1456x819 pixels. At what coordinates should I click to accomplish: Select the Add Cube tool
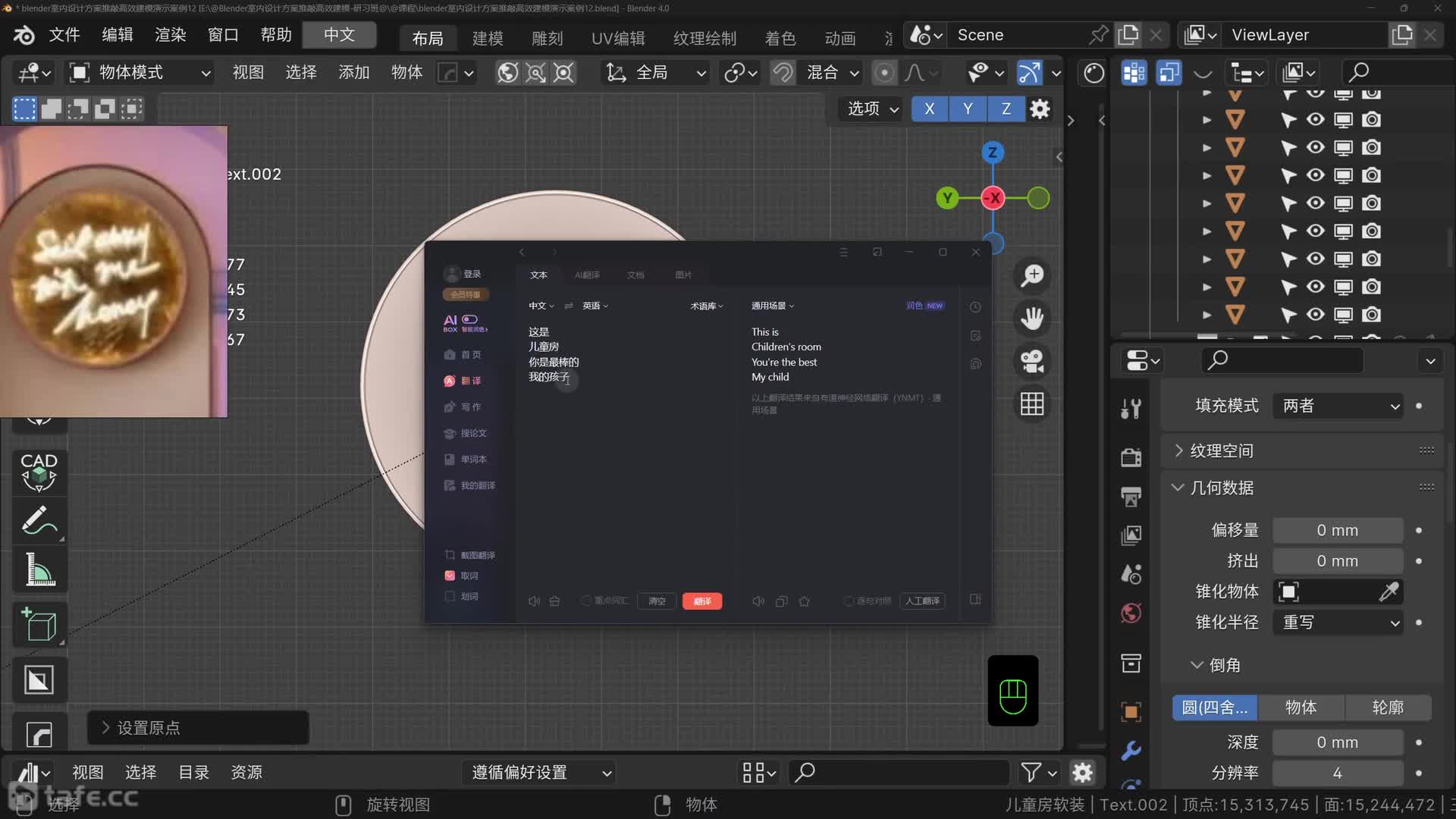tap(39, 625)
